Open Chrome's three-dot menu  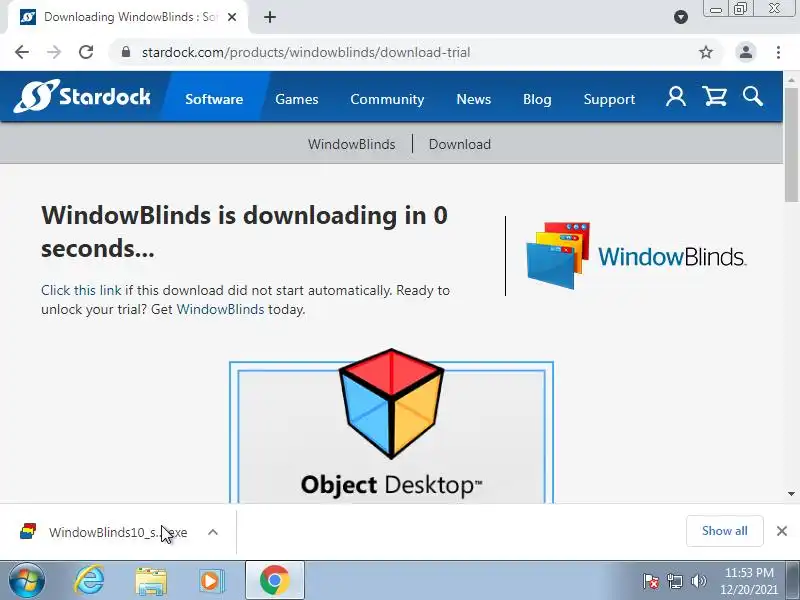coord(778,52)
